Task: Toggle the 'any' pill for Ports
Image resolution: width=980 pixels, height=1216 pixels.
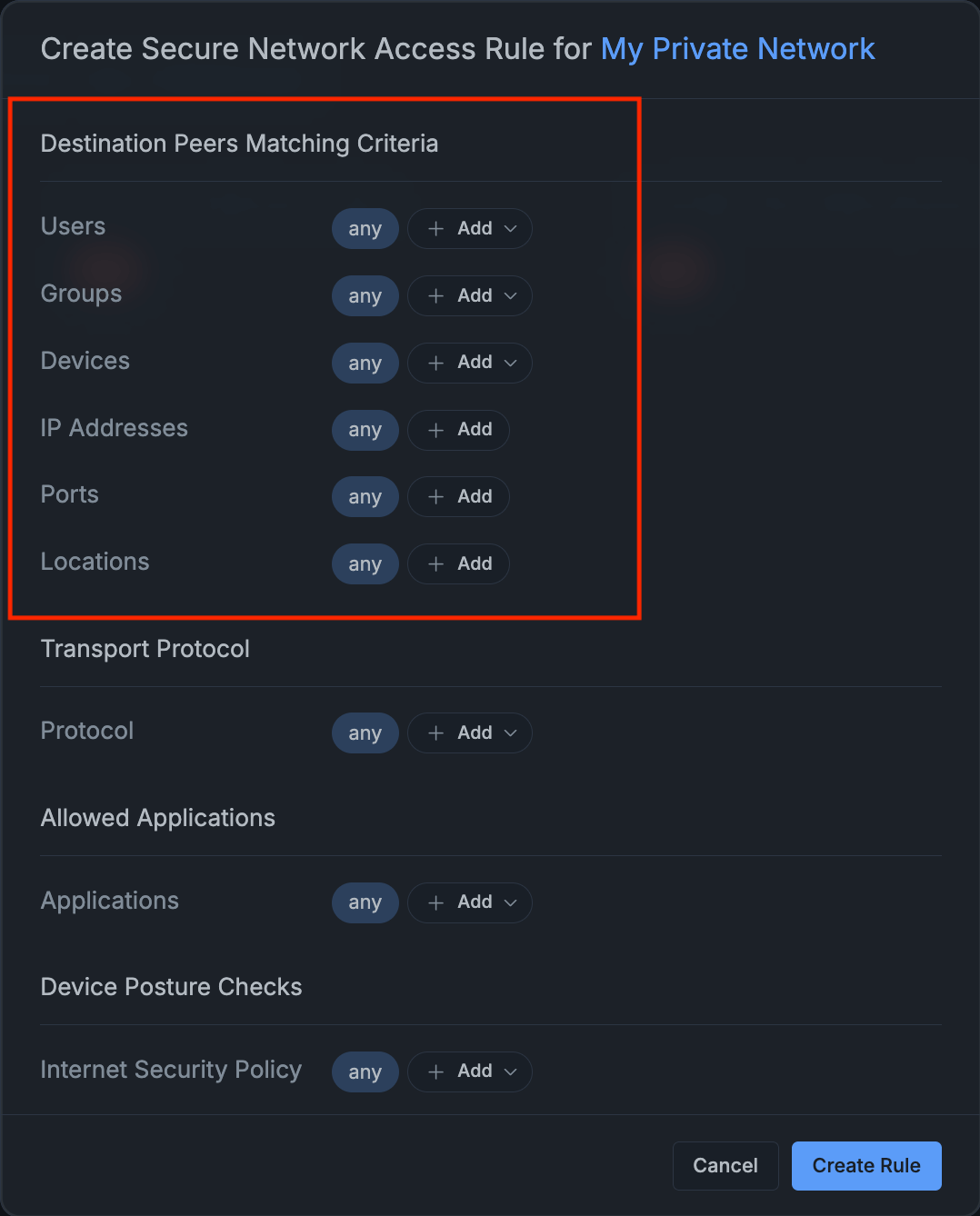Action: (x=365, y=497)
